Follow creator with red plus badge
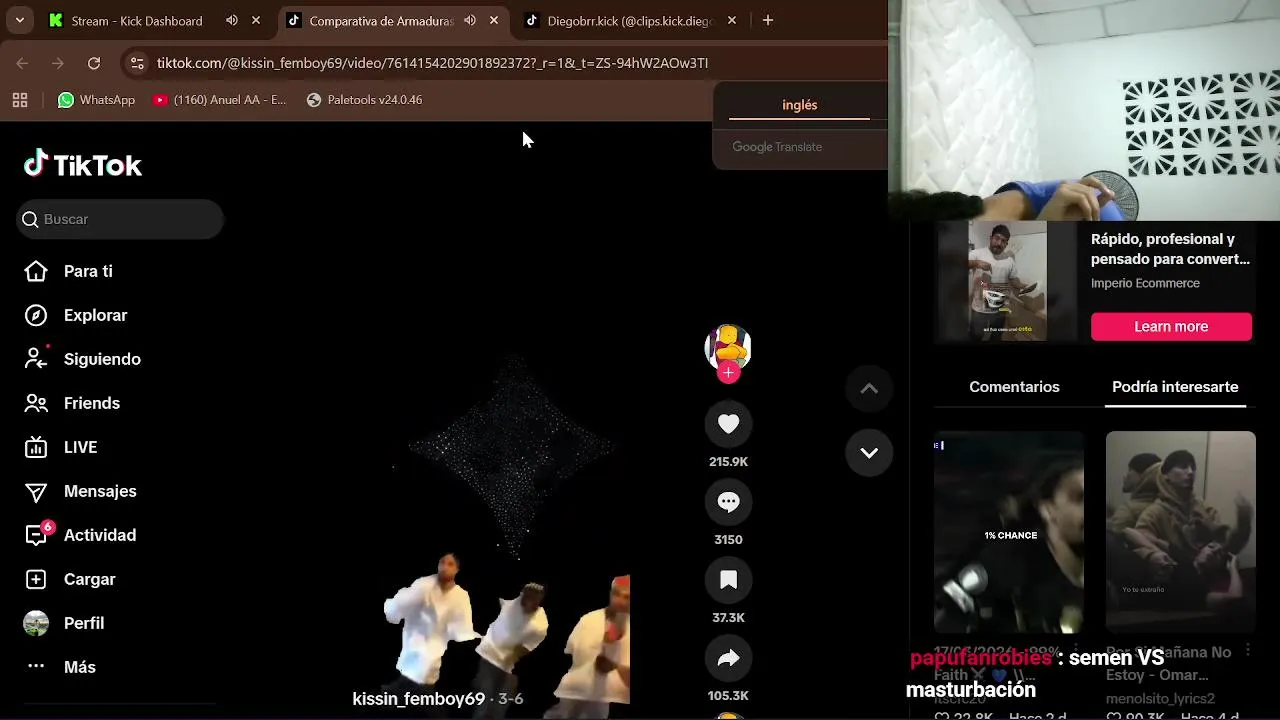 [x=728, y=372]
